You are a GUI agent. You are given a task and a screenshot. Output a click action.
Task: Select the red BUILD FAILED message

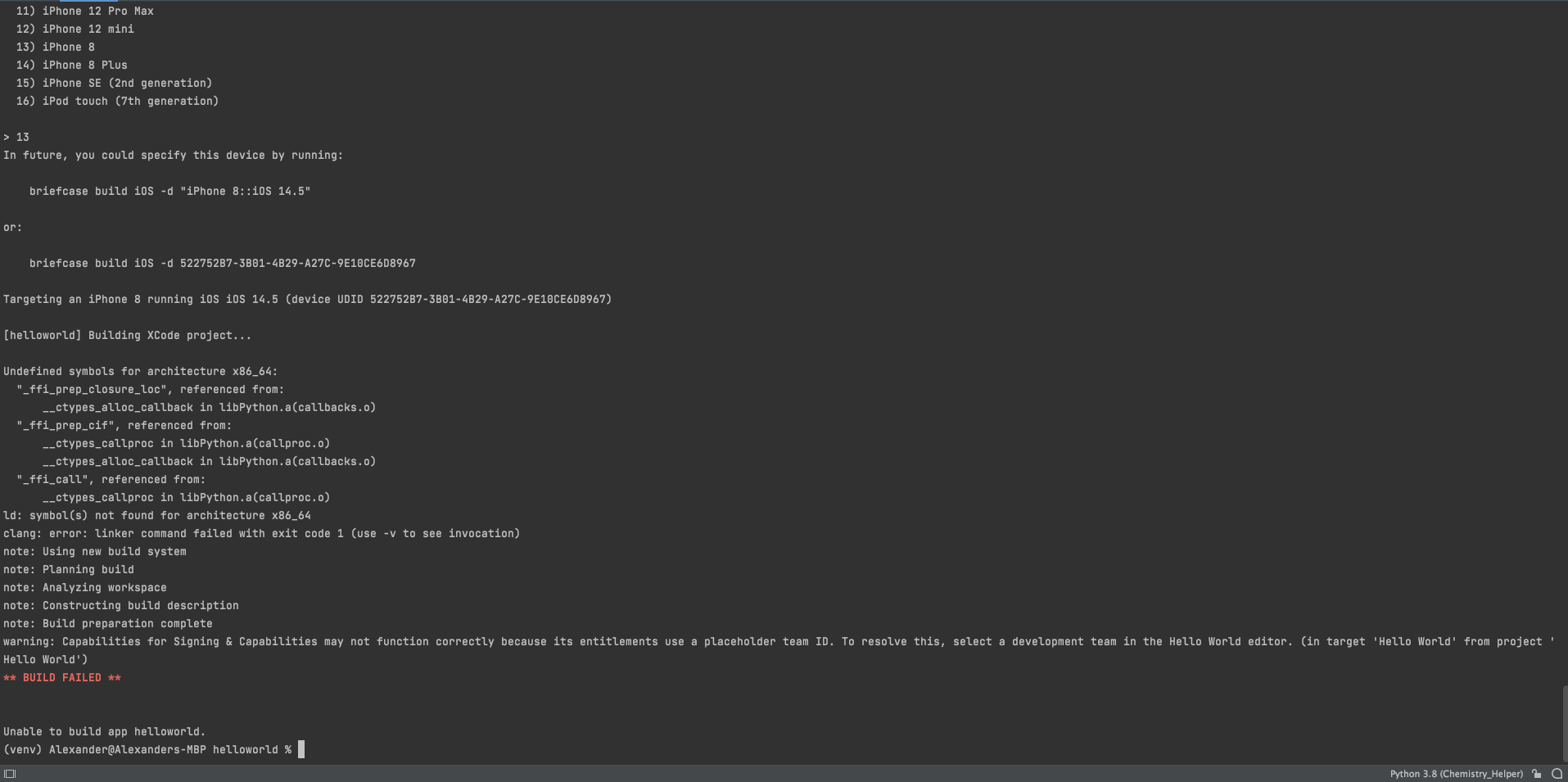pos(63,677)
